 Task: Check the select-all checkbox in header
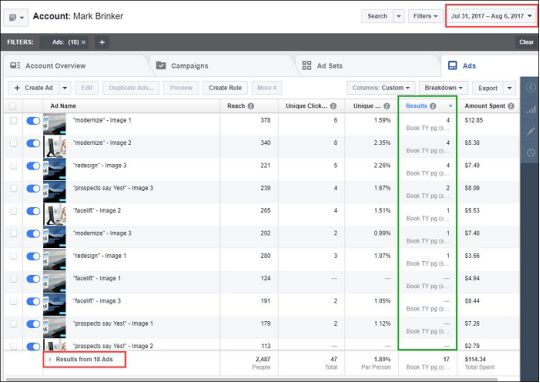pyautogui.click(x=12, y=106)
